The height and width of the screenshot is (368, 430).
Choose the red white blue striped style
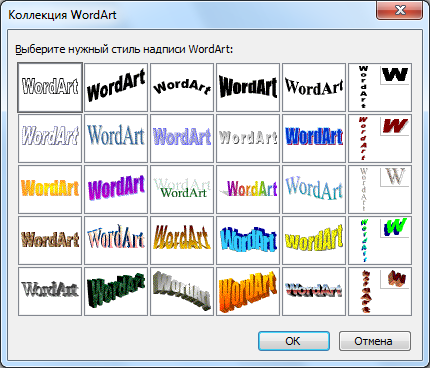coord(314,291)
